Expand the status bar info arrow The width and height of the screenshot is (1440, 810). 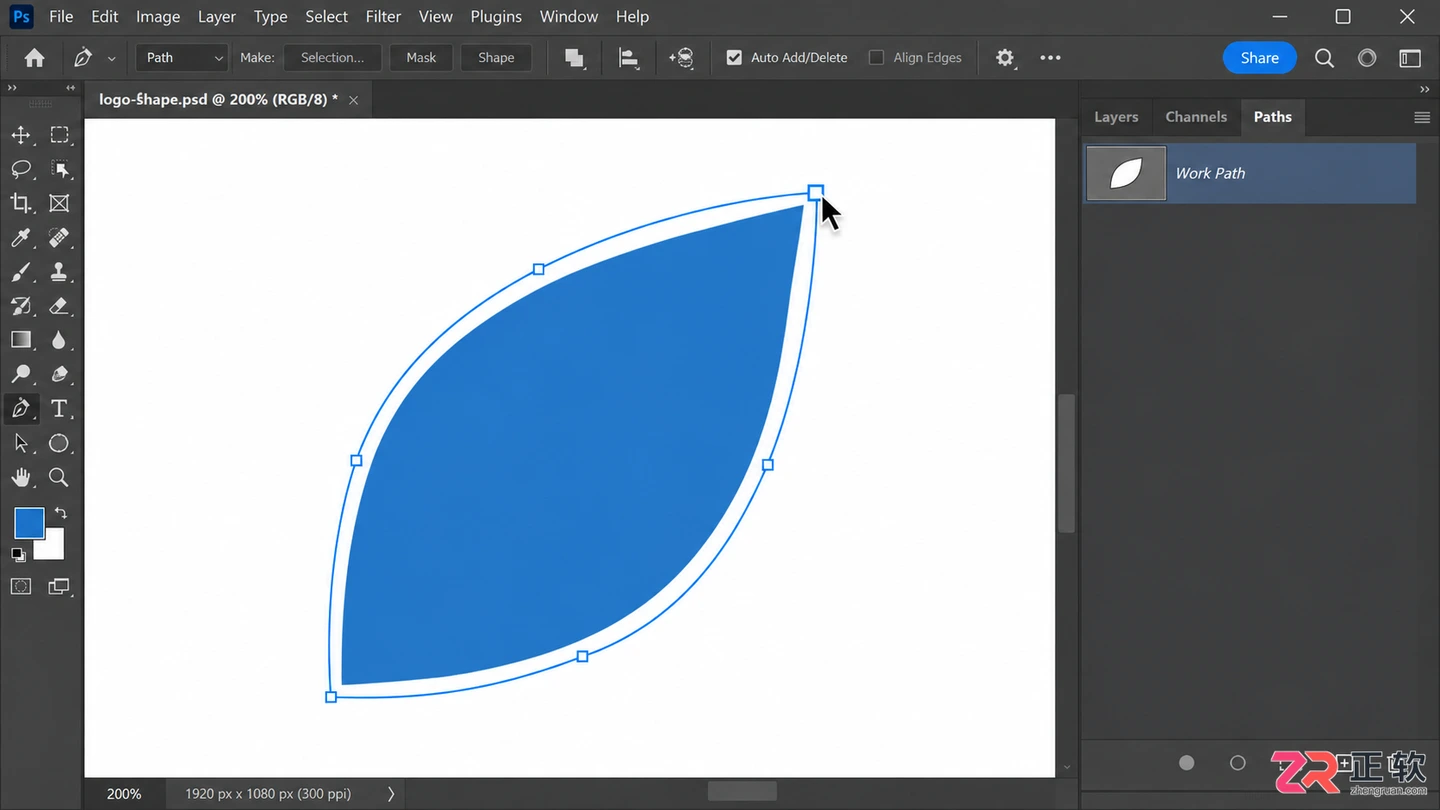coord(391,794)
